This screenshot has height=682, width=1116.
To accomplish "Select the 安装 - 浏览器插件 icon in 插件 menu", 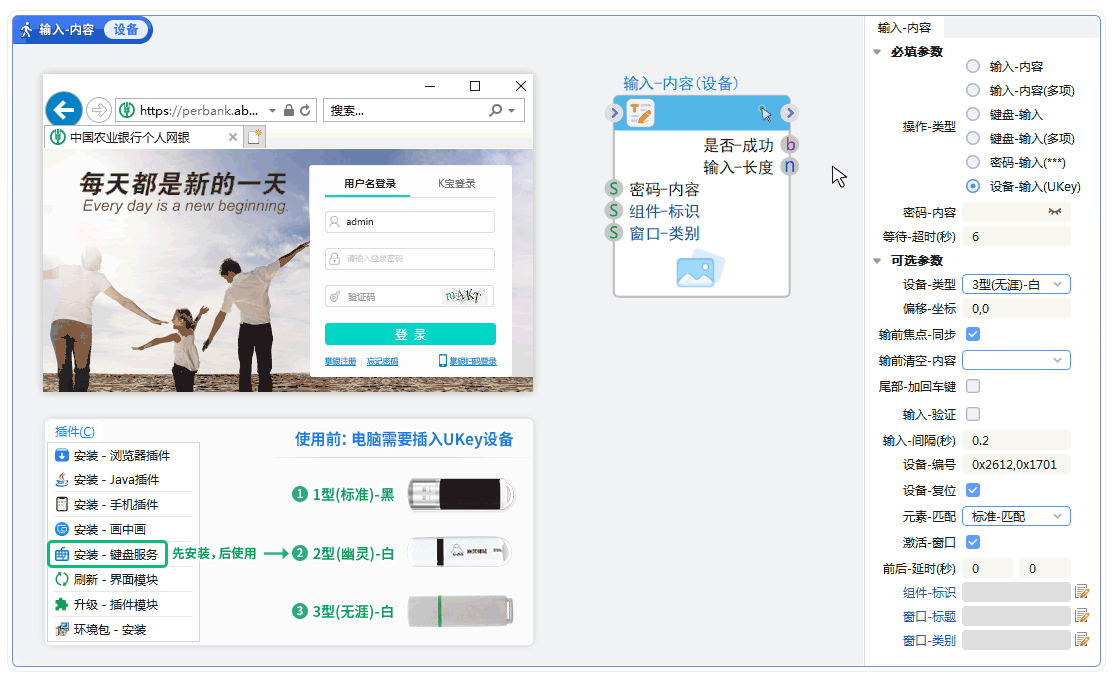I will pyautogui.click(x=61, y=455).
